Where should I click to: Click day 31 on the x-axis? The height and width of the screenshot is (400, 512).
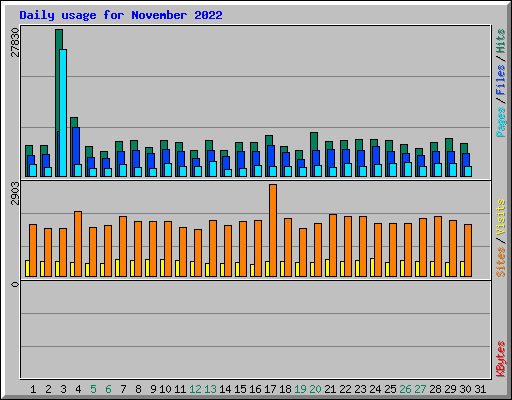480,389
